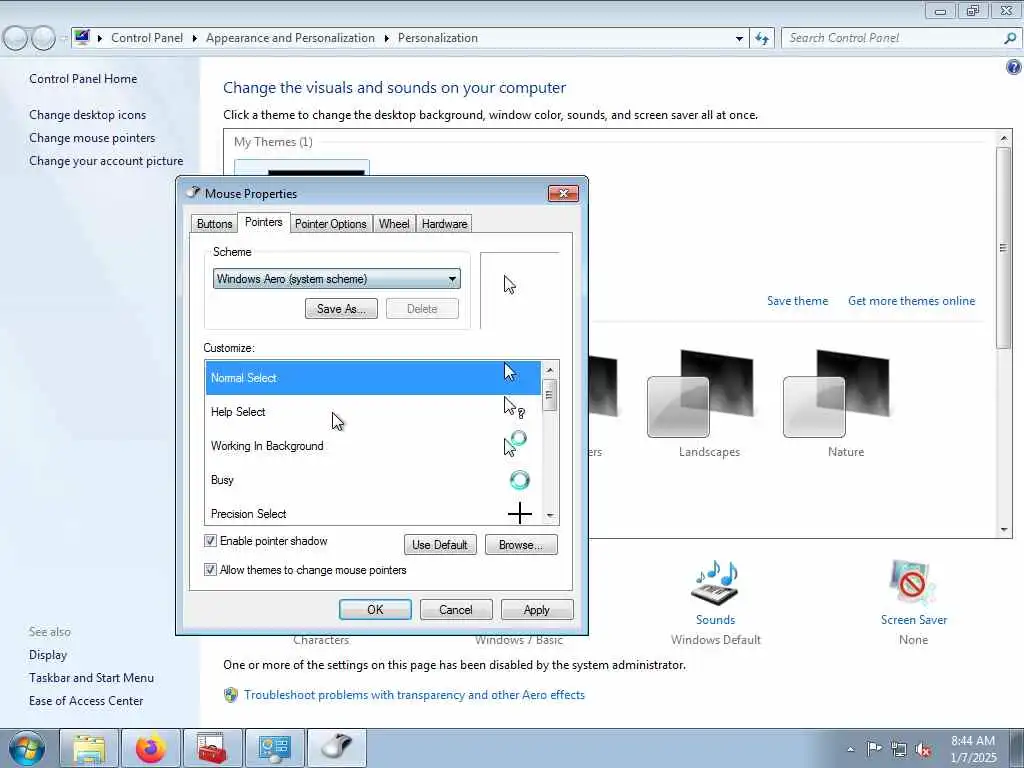Open the Start menu orb

tap(27, 748)
